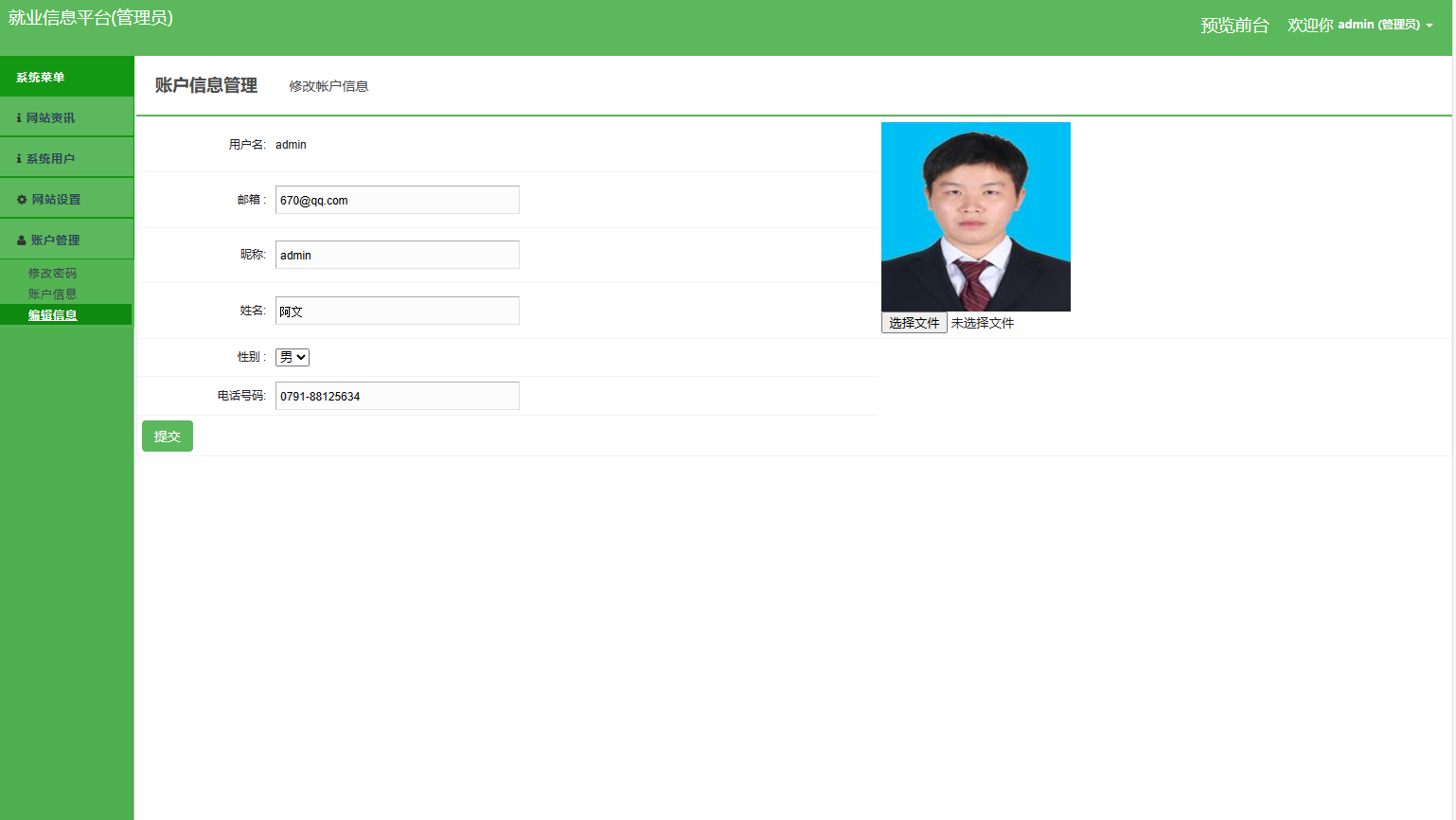Click the 修改帐户信息 subtitle text
Viewport: 1456px width, 820px height.
(328, 86)
